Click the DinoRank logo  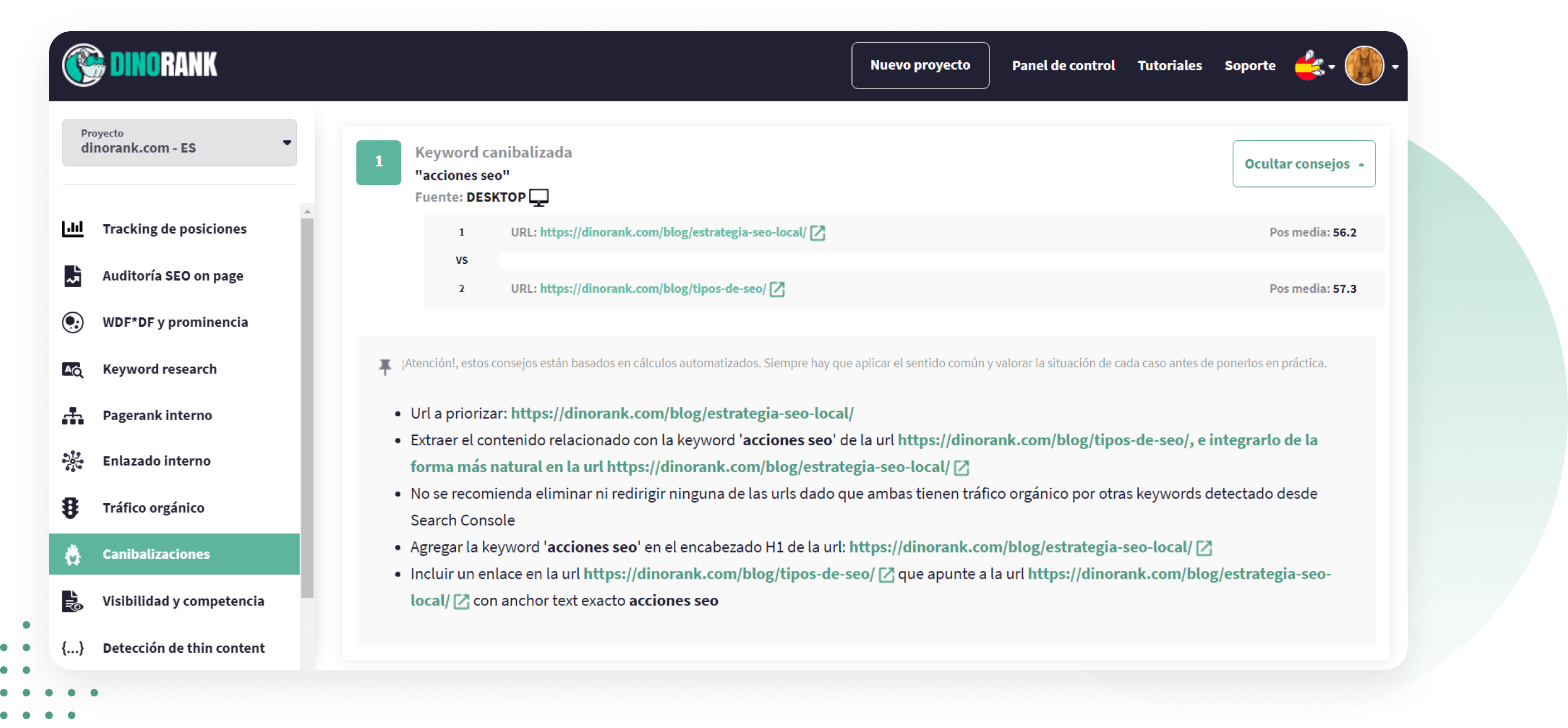tap(139, 65)
